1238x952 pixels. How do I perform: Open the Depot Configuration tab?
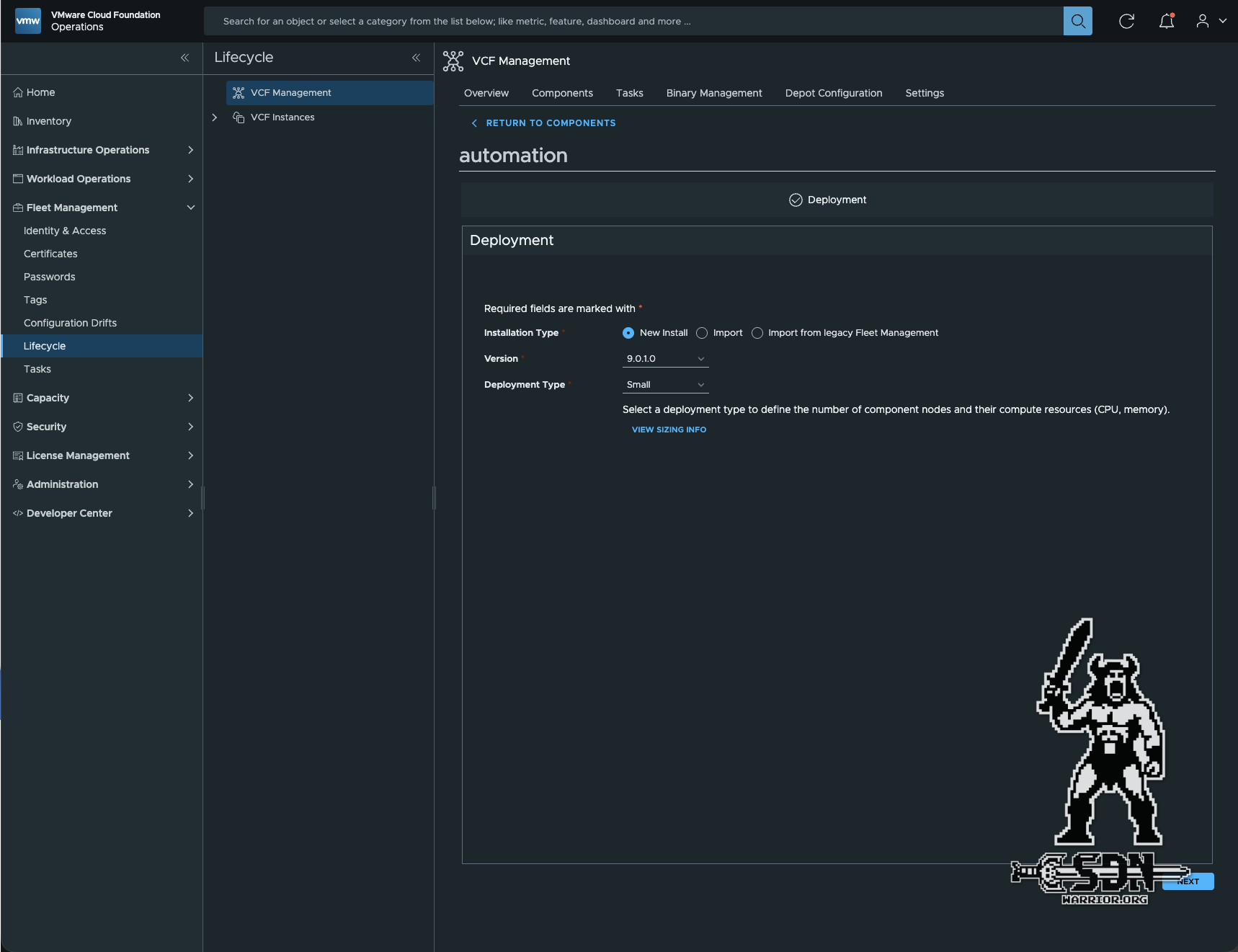coord(833,93)
